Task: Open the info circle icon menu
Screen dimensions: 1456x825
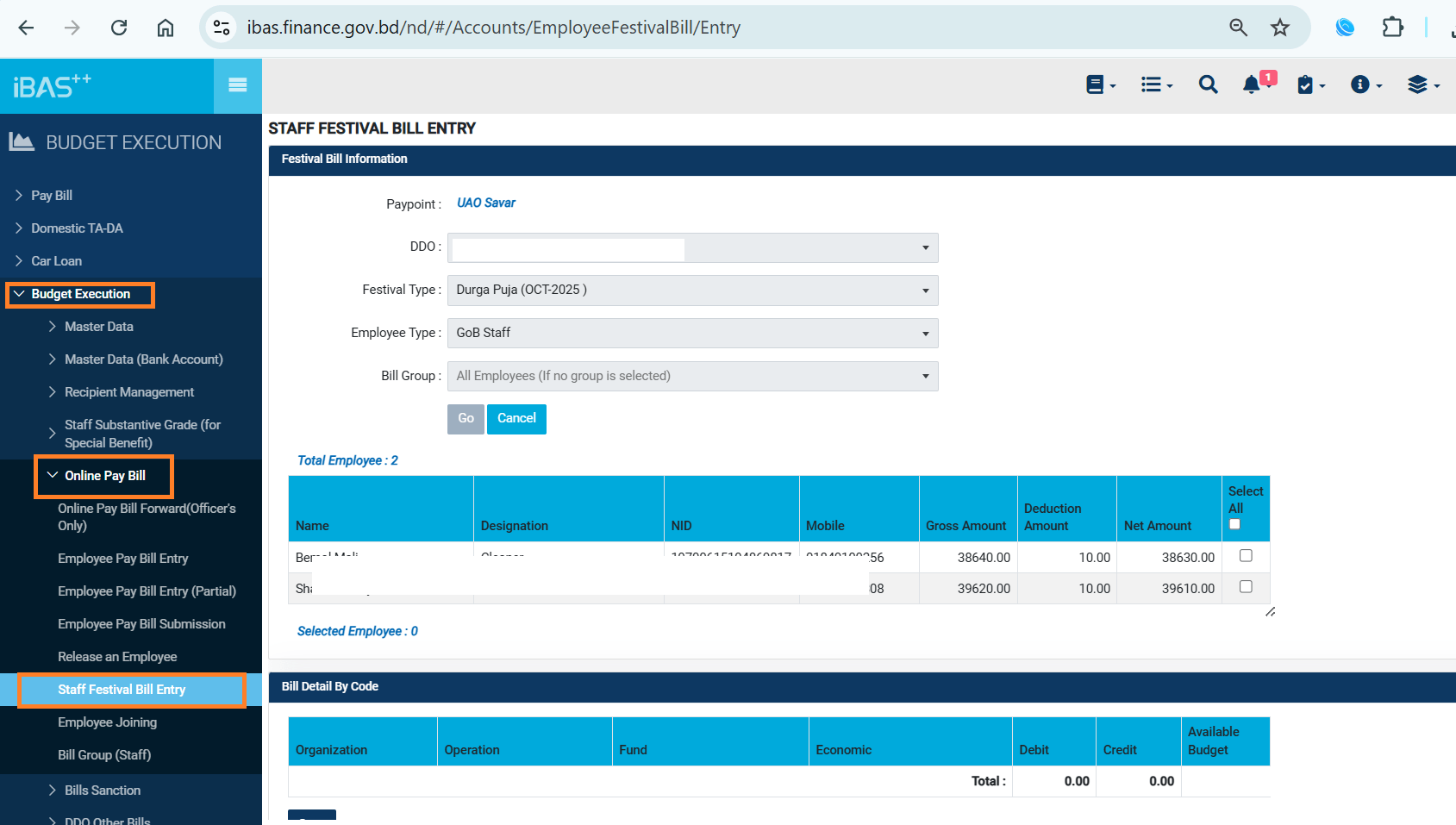Action: coord(1365,84)
